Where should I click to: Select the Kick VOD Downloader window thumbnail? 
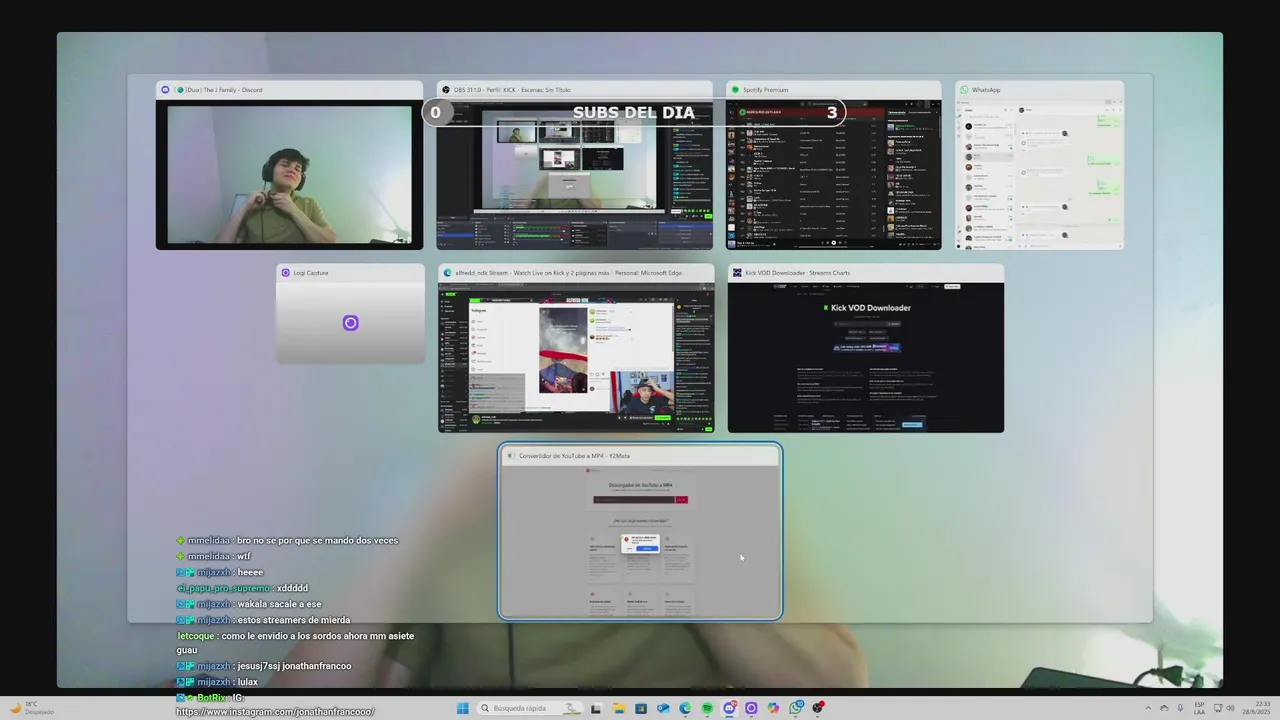[x=865, y=348]
